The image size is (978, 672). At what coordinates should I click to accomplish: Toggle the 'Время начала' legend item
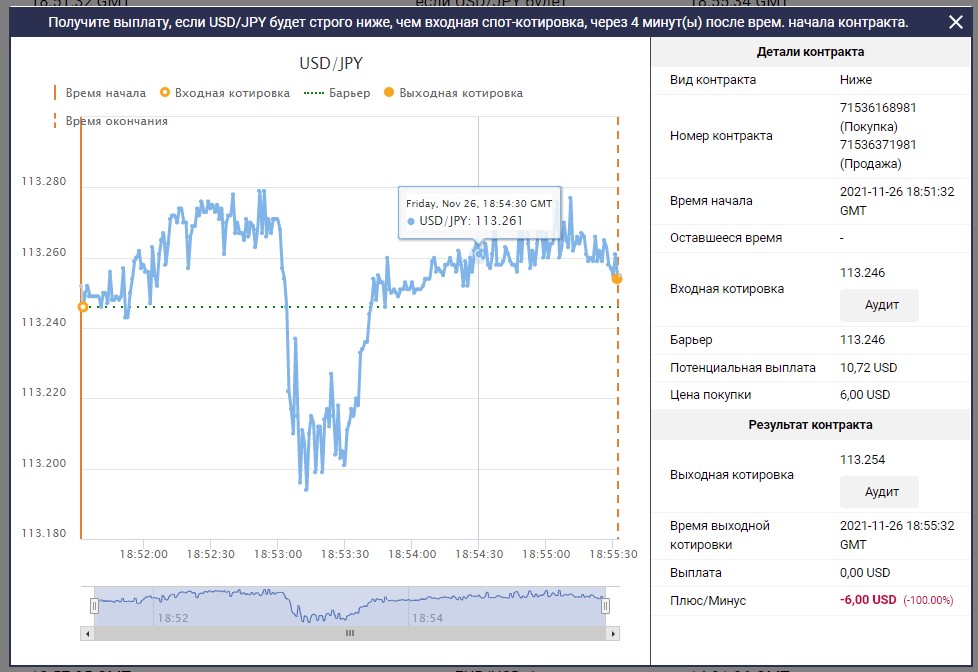click(x=100, y=93)
